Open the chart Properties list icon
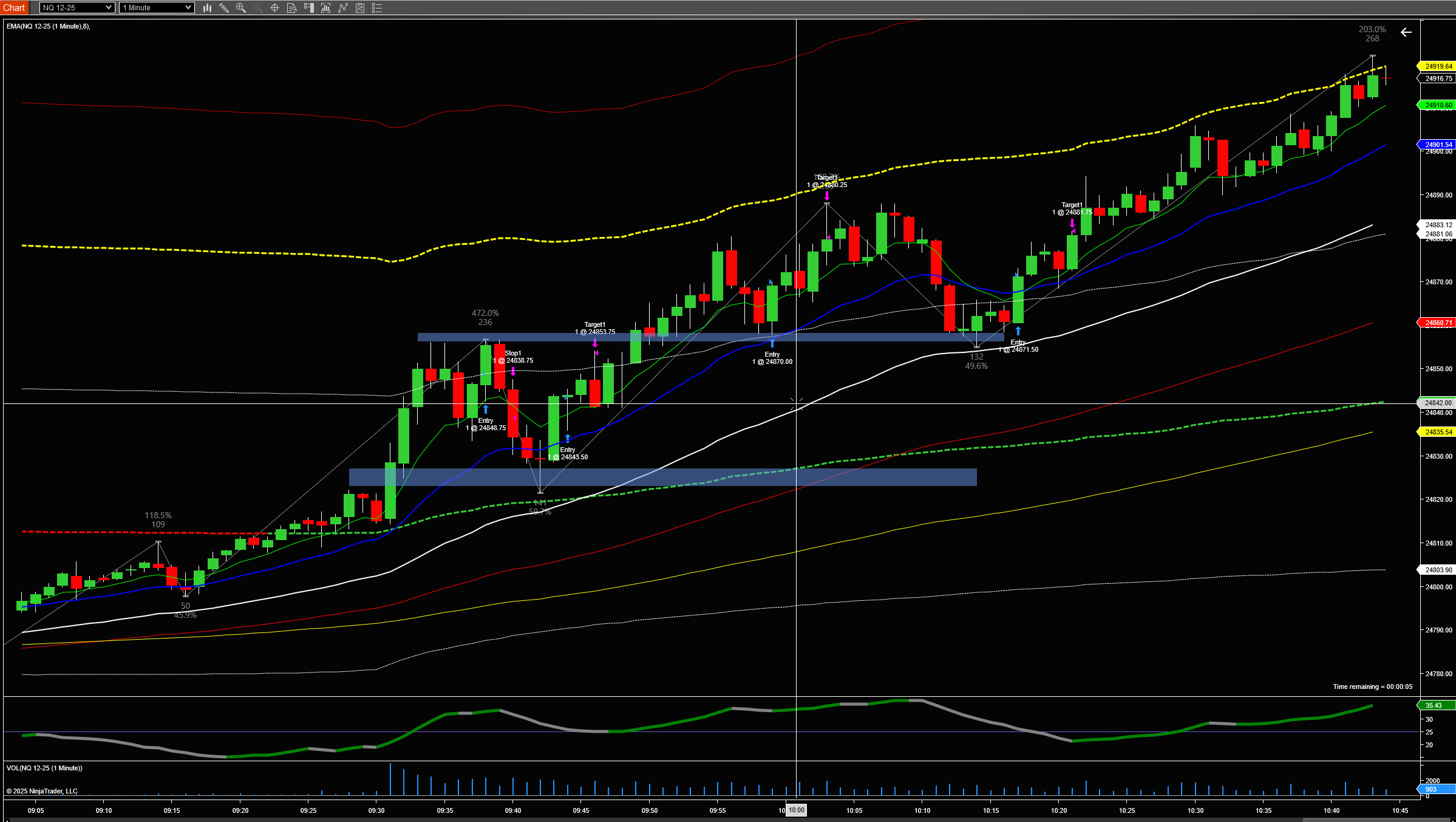Screen dimensions: 1456x822 point(377,8)
